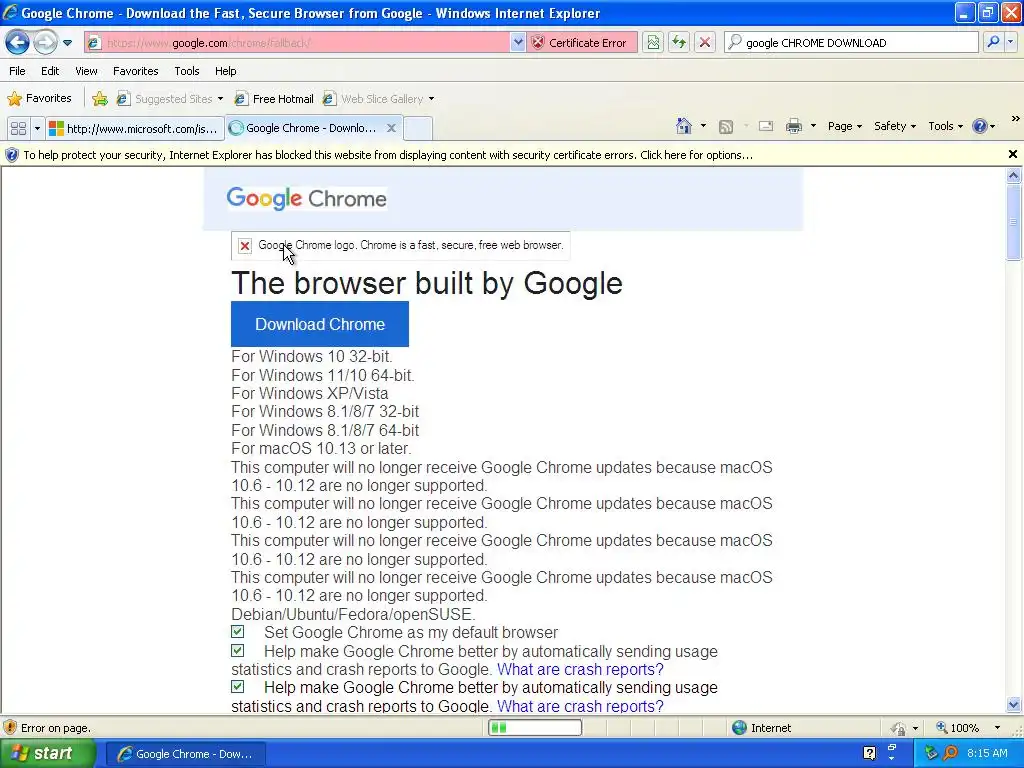Open the Safety command menu
Image resolution: width=1024 pixels, height=768 pixels.
895,126
